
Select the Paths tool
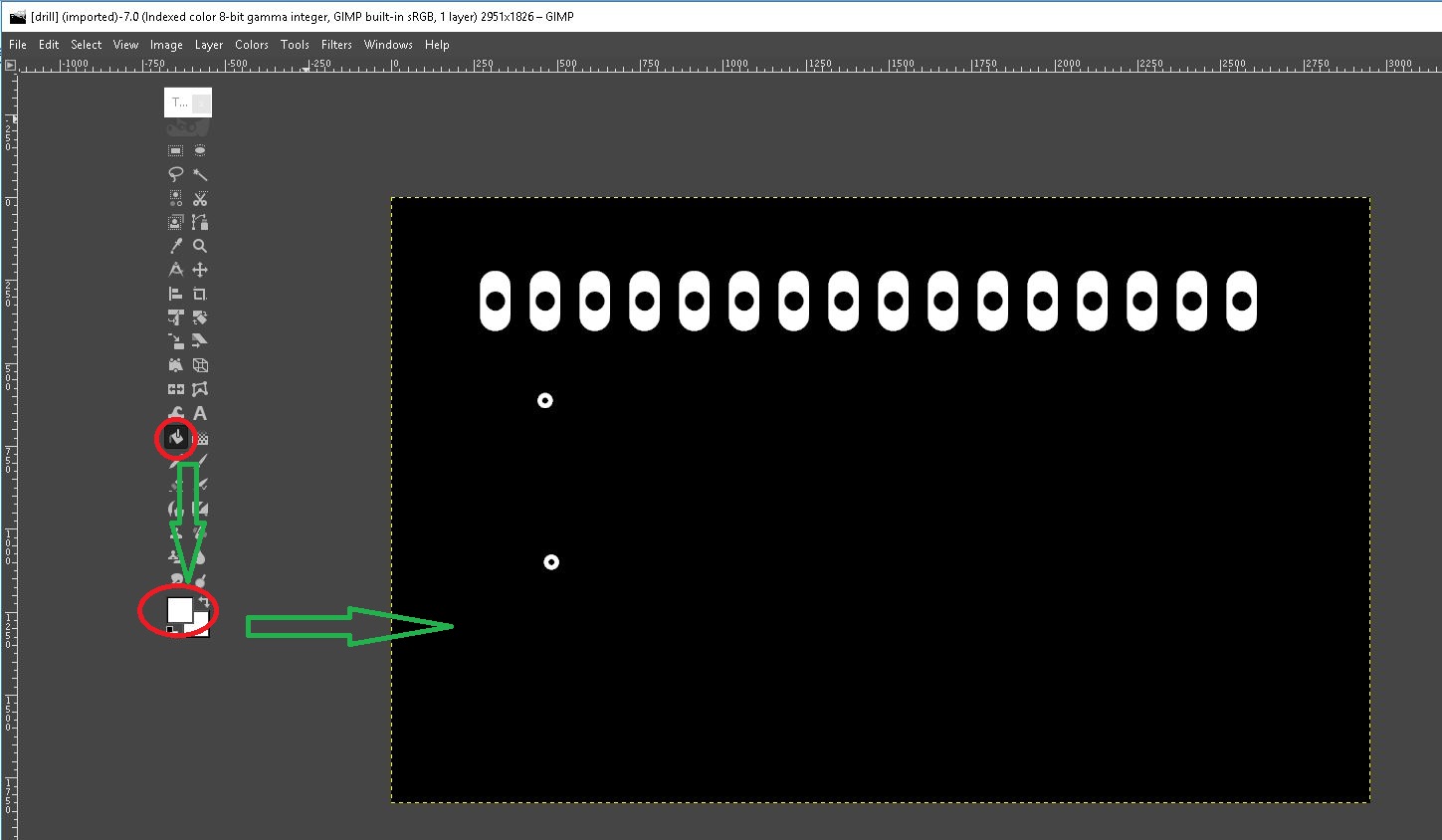pyautogui.click(x=200, y=222)
